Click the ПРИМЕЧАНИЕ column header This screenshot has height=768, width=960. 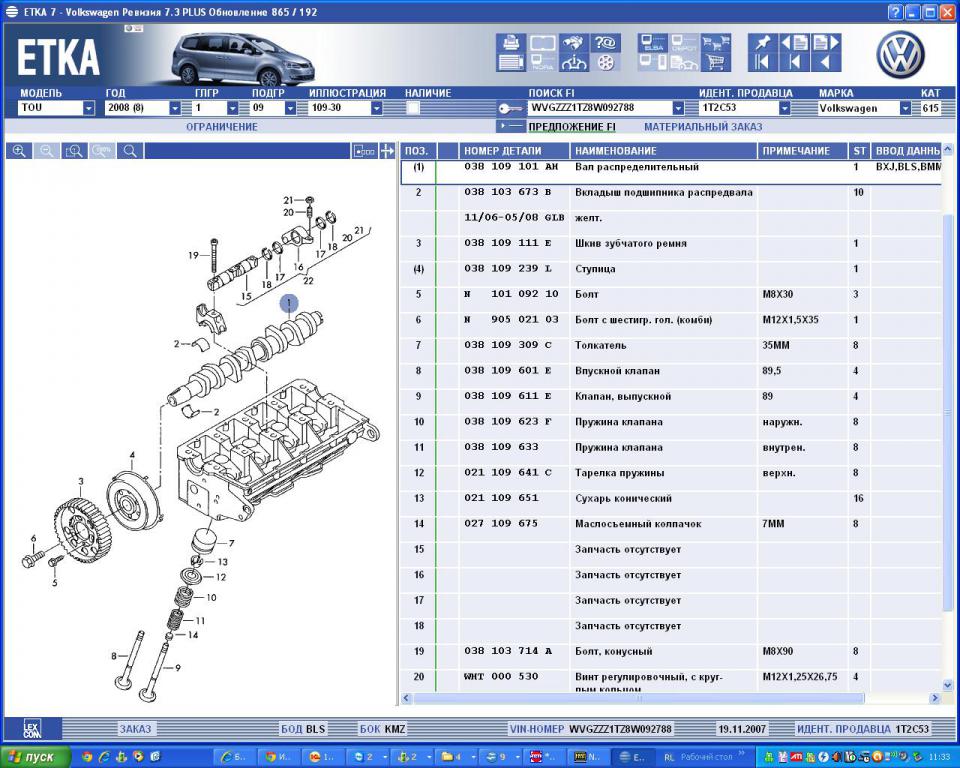pyautogui.click(x=802, y=151)
